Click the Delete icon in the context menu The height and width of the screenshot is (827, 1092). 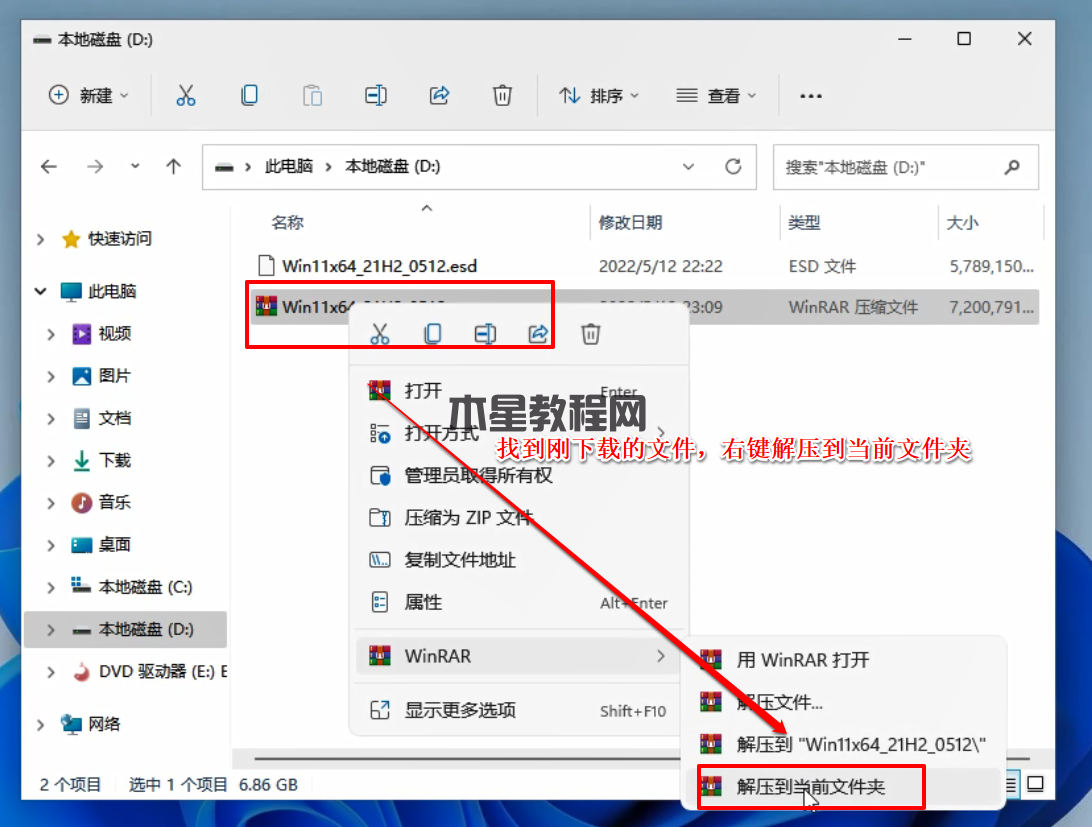coord(591,334)
